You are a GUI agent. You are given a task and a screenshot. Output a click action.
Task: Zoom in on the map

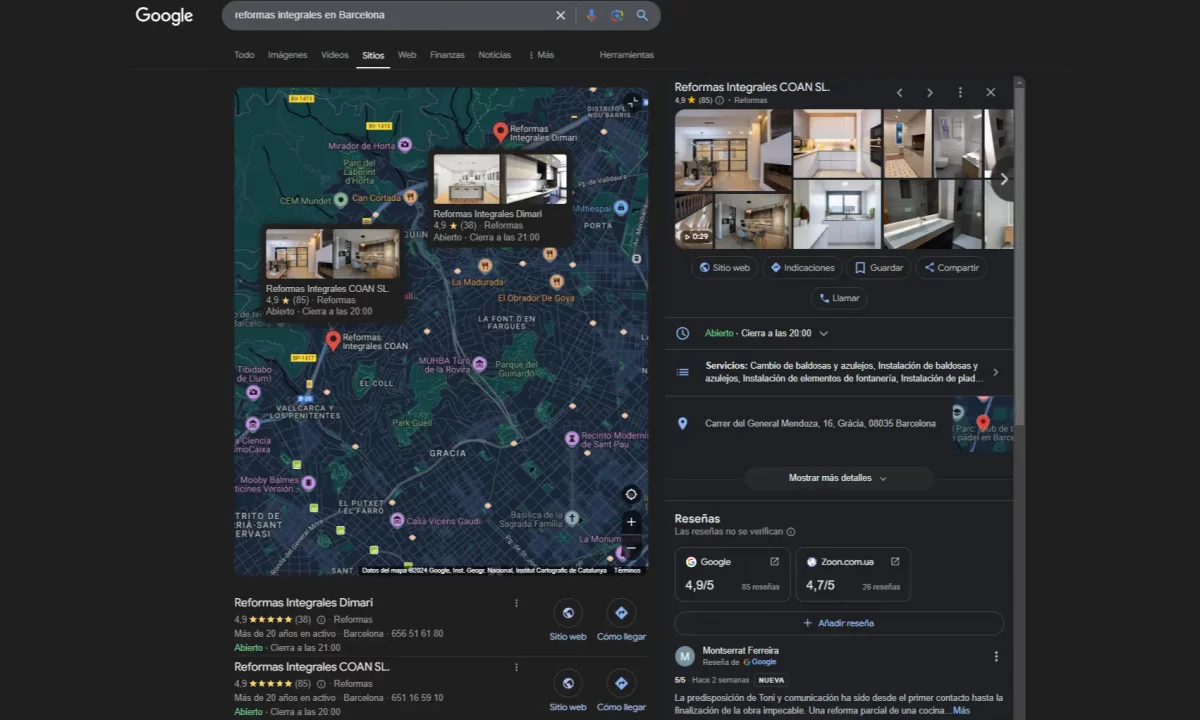click(x=631, y=522)
